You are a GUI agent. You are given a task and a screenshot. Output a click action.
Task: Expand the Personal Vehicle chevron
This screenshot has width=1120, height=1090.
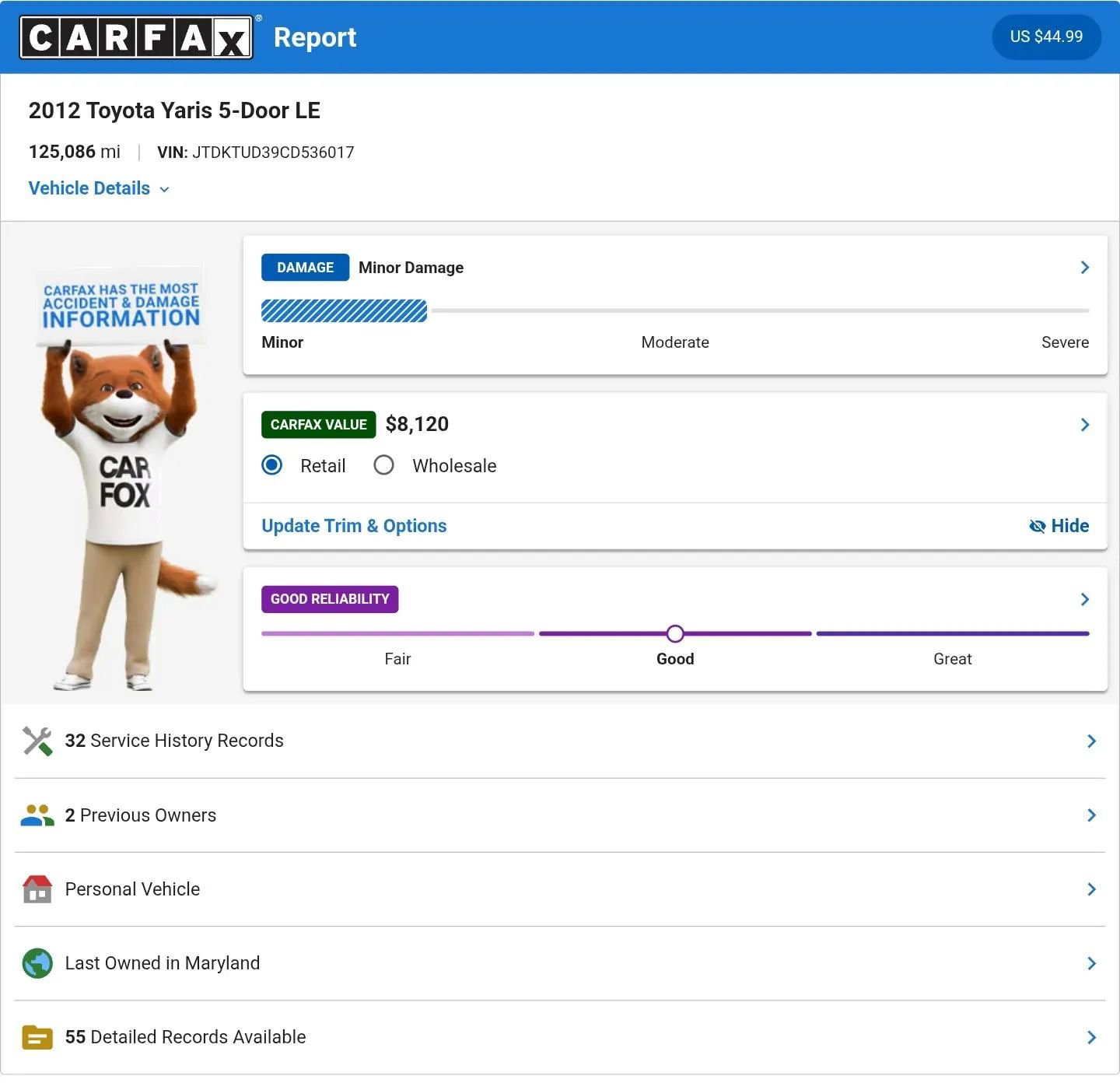tap(1092, 889)
